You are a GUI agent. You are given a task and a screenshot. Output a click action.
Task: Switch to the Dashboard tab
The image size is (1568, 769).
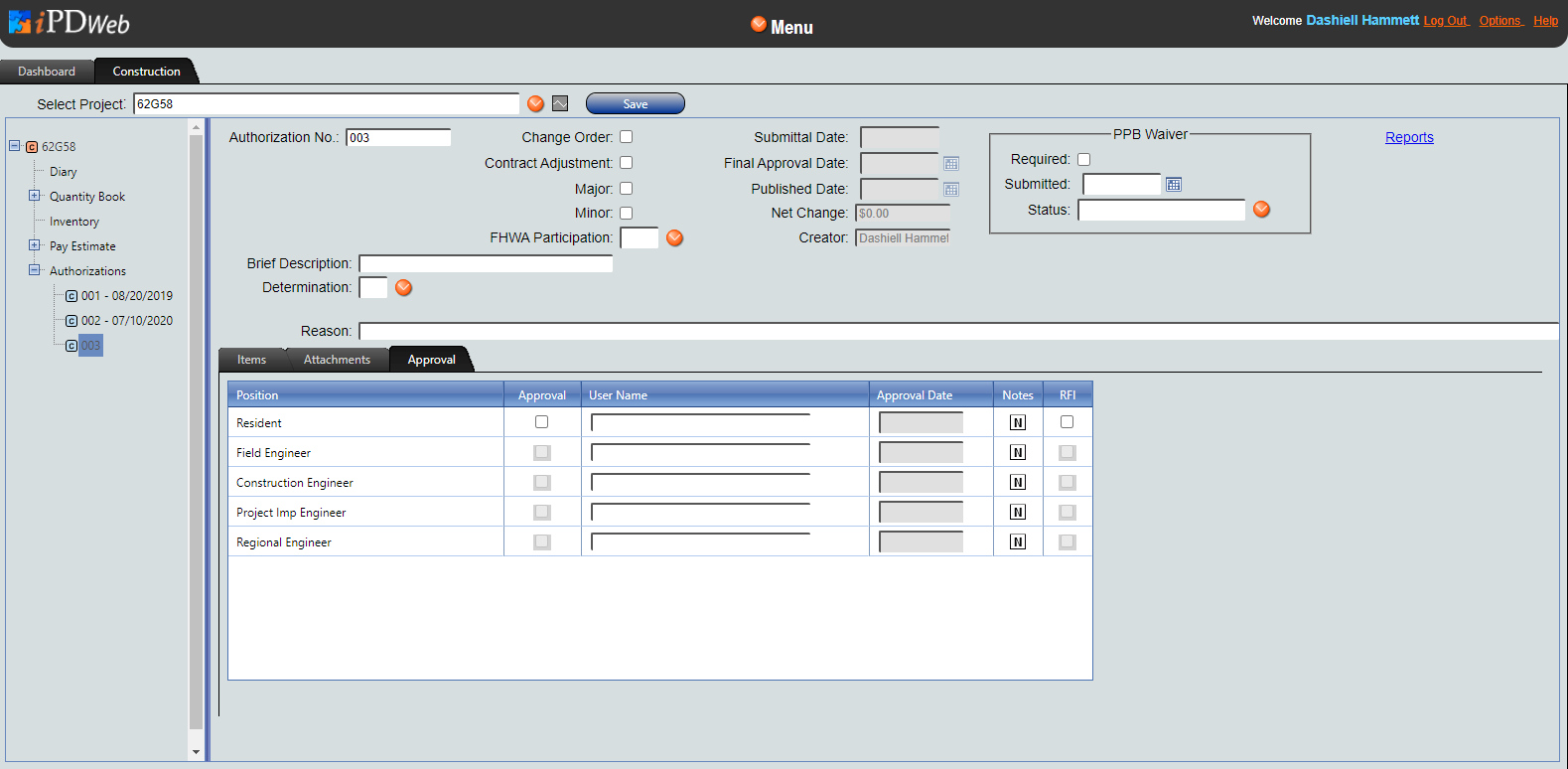pos(47,72)
